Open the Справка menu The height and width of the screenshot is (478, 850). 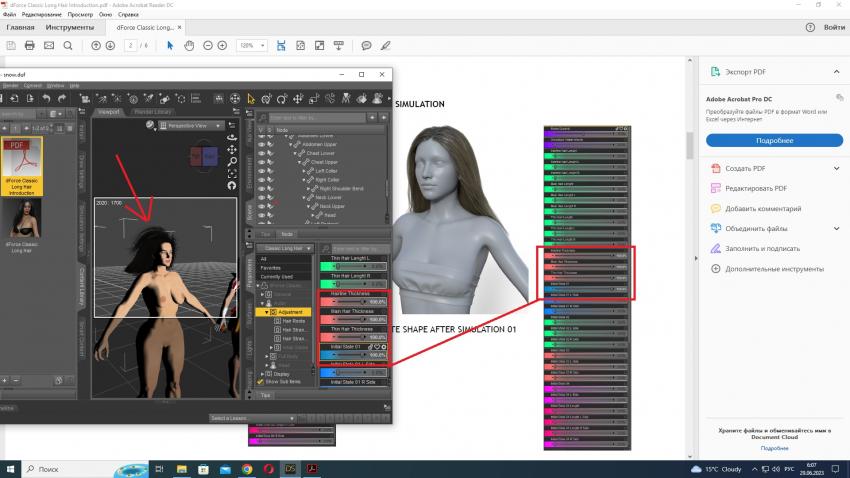[128, 15]
